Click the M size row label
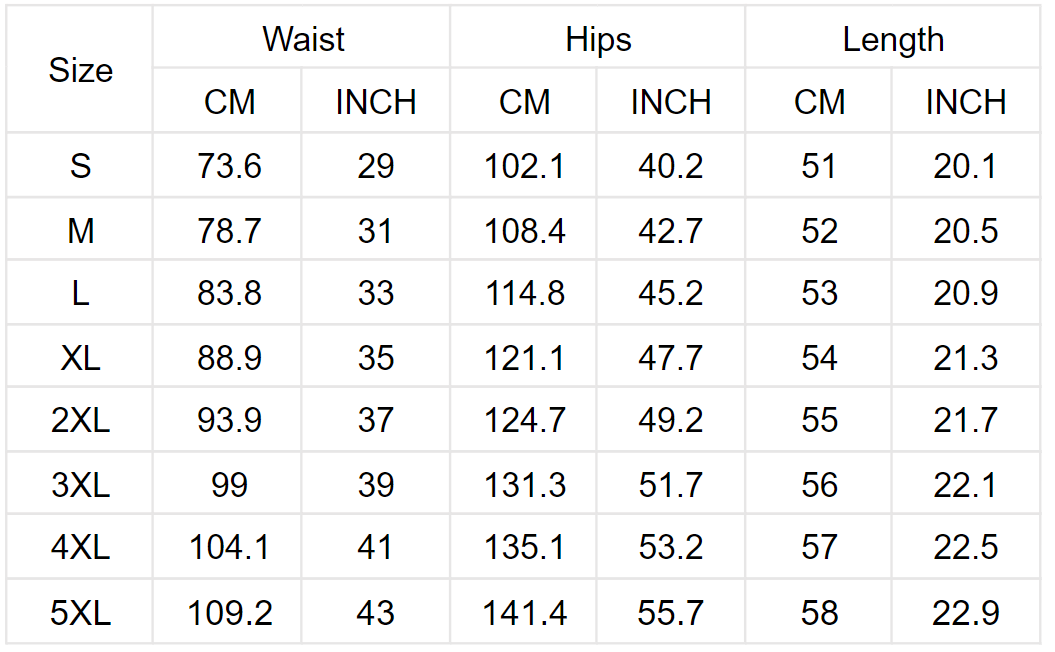 point(80,230)
